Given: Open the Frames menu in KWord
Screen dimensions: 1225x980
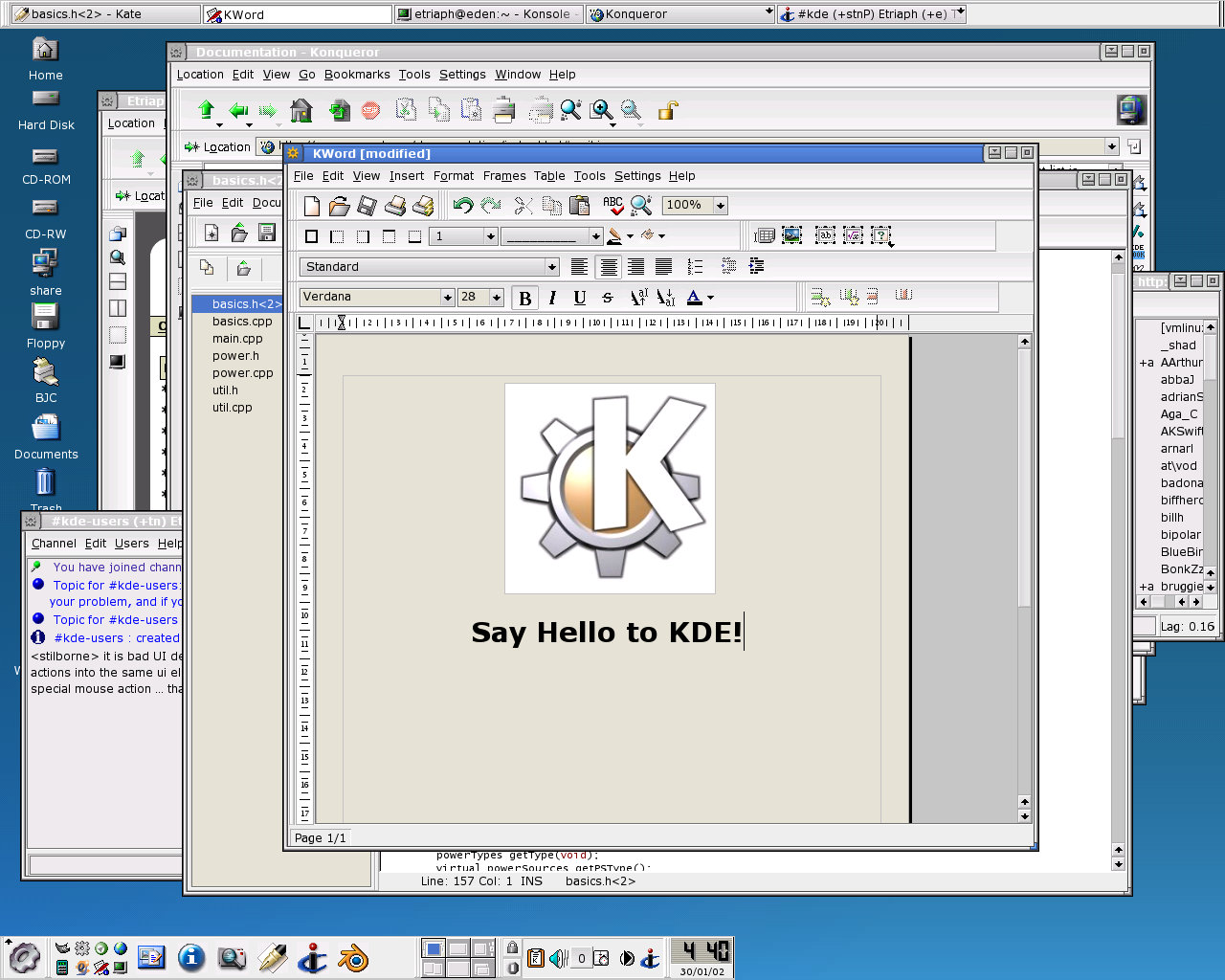Looking at the screenshot, I should click(504, 176).
